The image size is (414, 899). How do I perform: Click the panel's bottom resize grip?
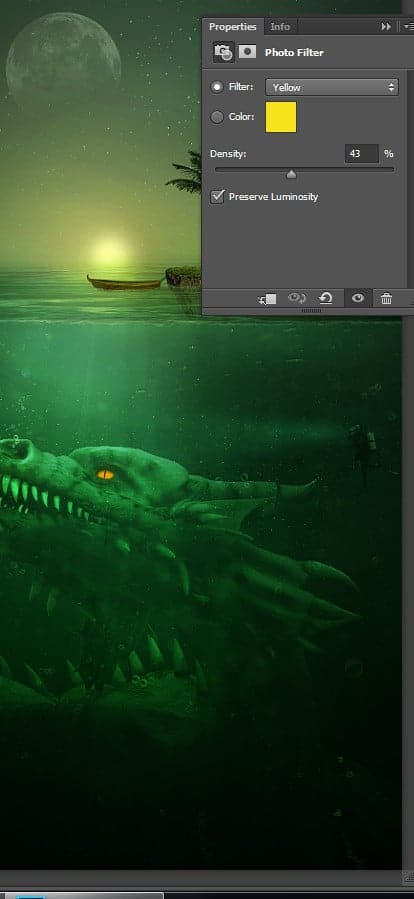(x=311, y=311)
